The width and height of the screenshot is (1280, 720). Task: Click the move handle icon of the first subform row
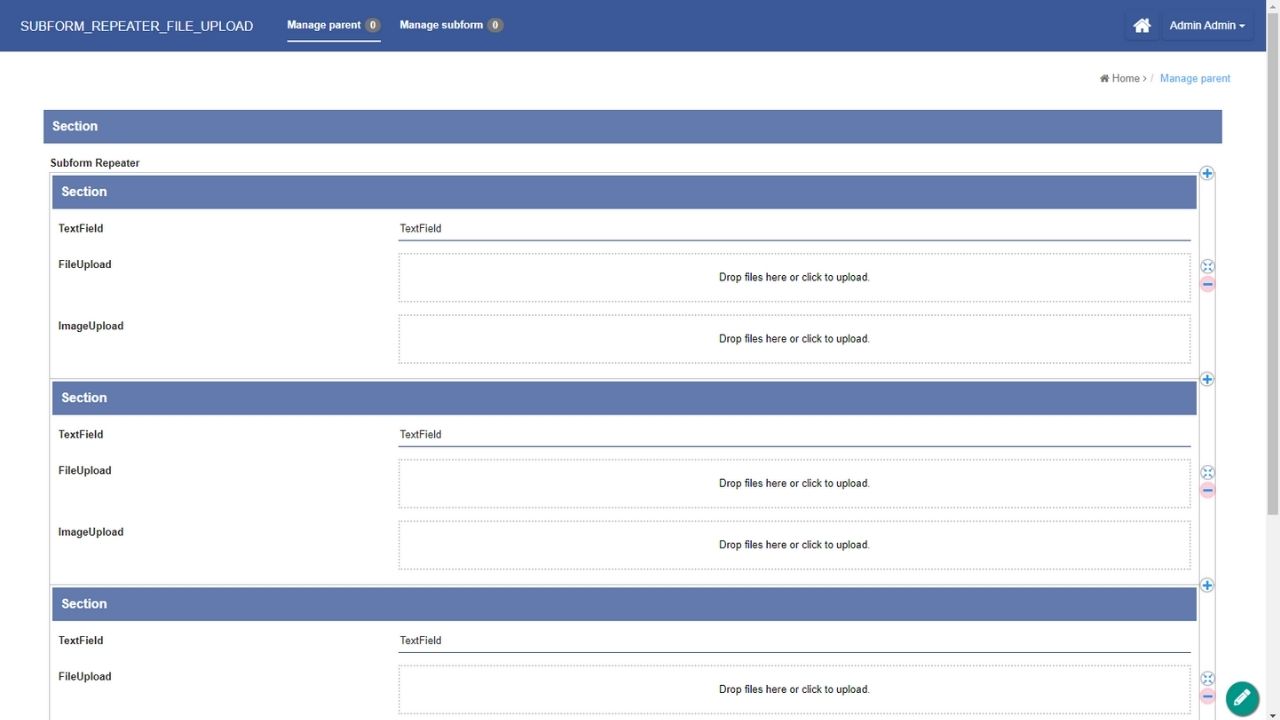[1207, 267]
